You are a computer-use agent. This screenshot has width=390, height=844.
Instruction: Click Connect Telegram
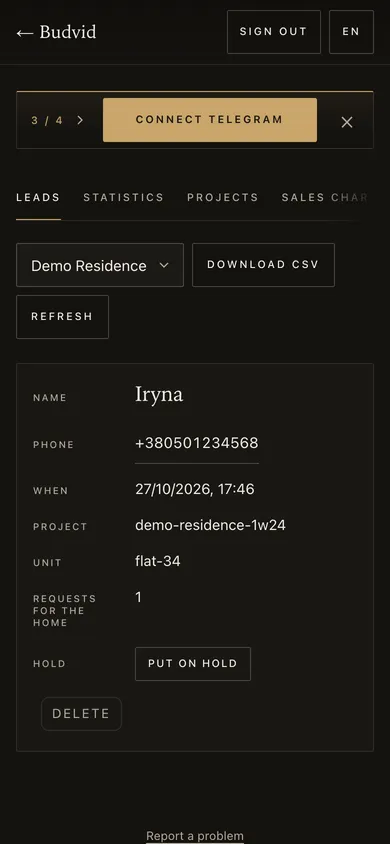click(210, 120)
